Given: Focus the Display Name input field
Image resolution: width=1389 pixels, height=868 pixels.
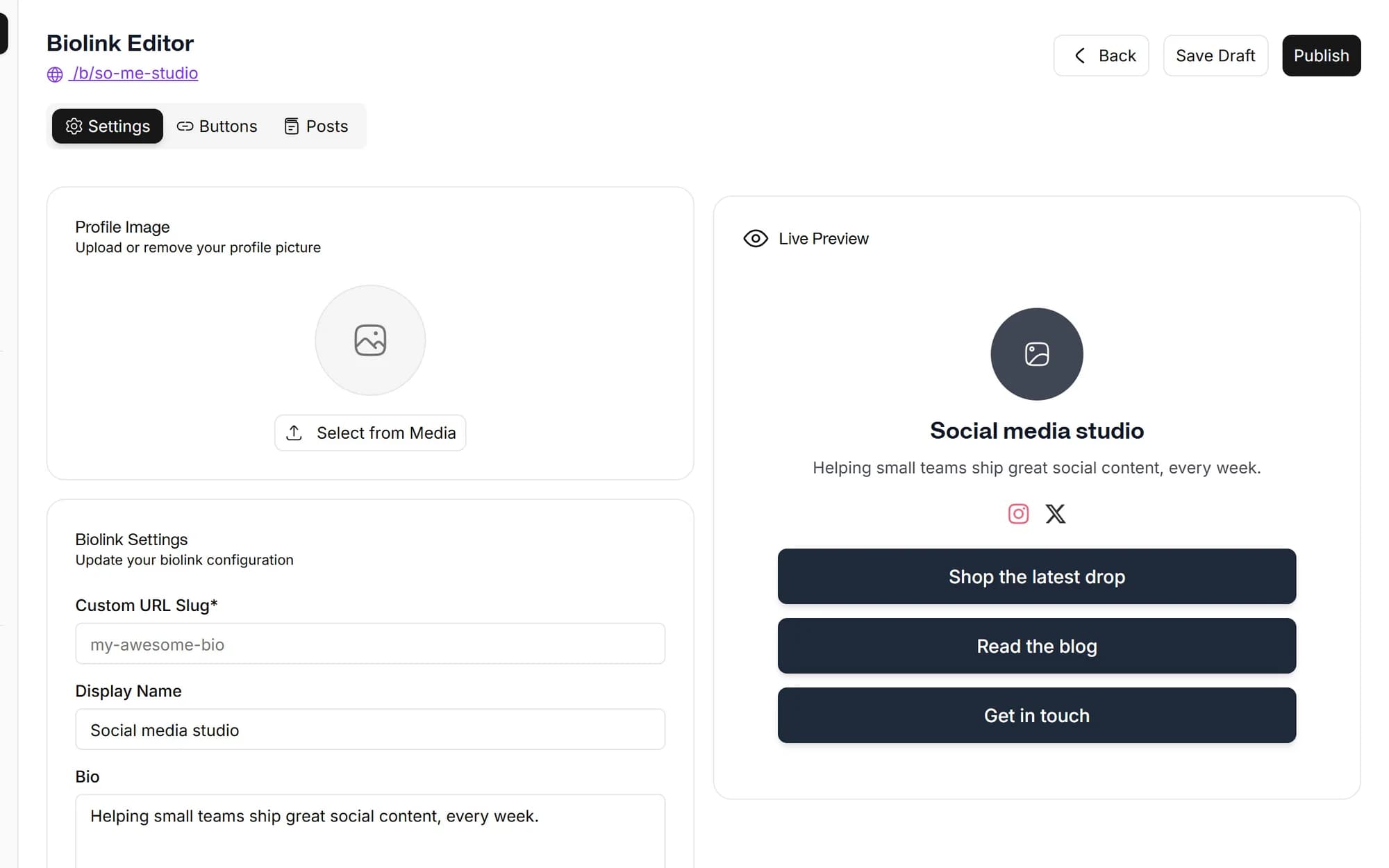Looking at the screenshot, I should click(370, 729).
